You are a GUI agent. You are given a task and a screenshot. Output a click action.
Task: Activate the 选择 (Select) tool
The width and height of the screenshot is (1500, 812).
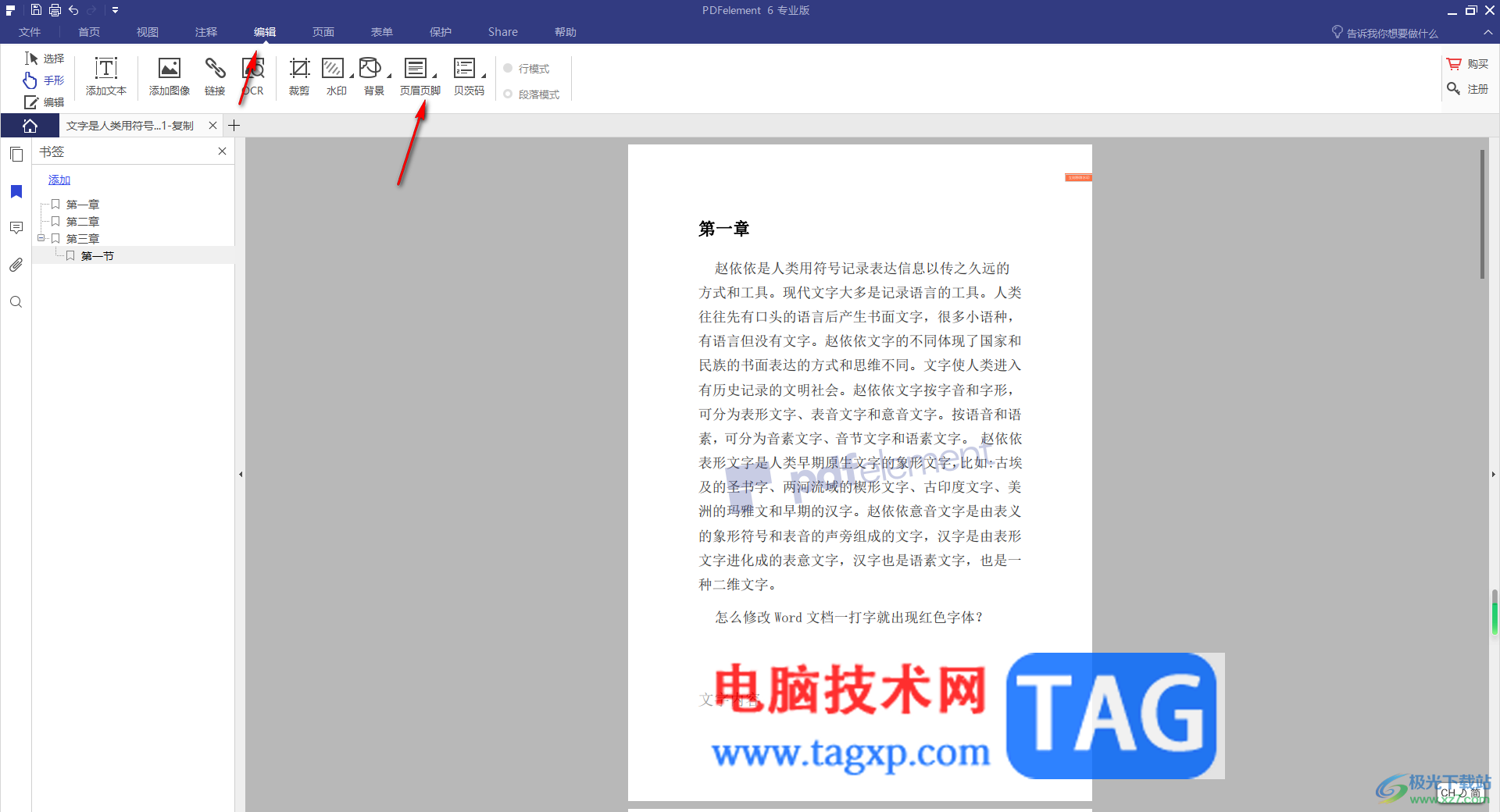click(45, 59)
